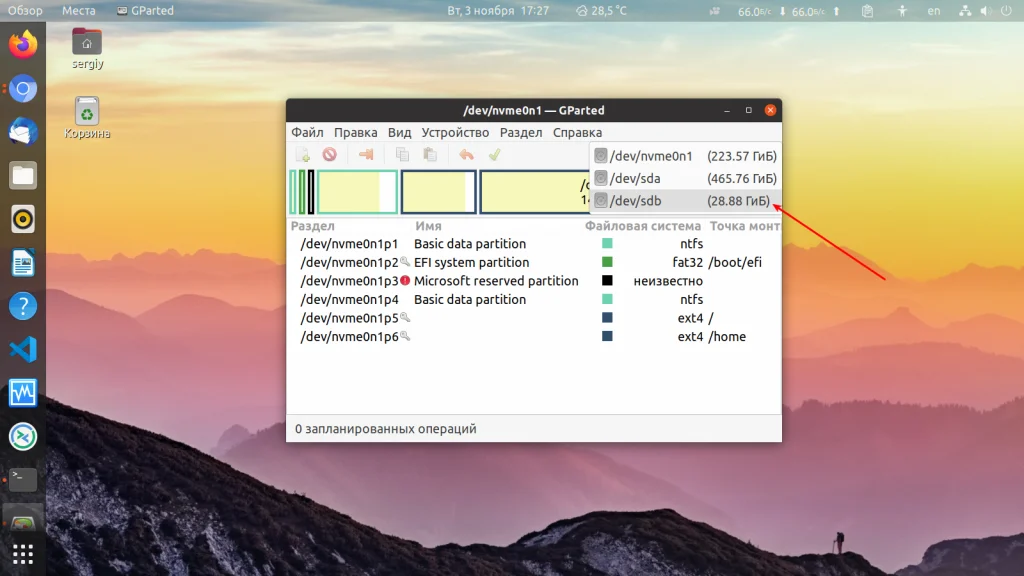Open the Files manager from the dock
Image resolution: width=1024 pixels, height=576 pixels.
[x=23, y=176]
